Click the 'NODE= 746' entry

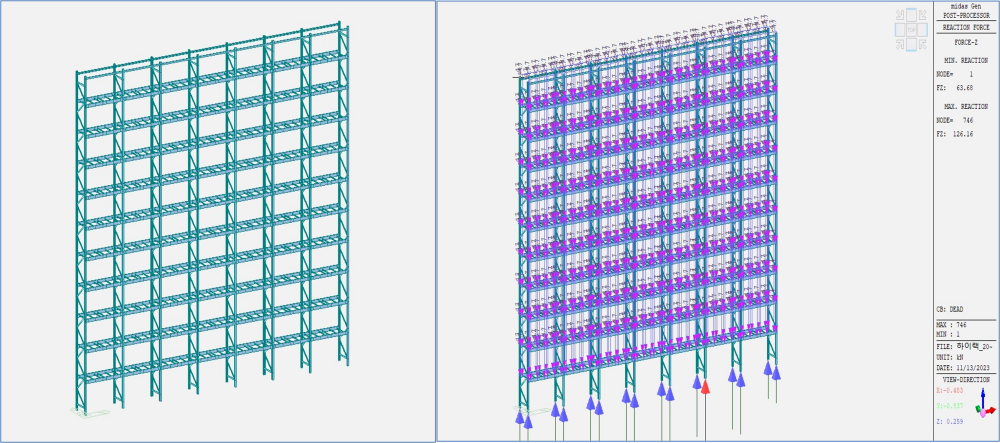point(955,120)
